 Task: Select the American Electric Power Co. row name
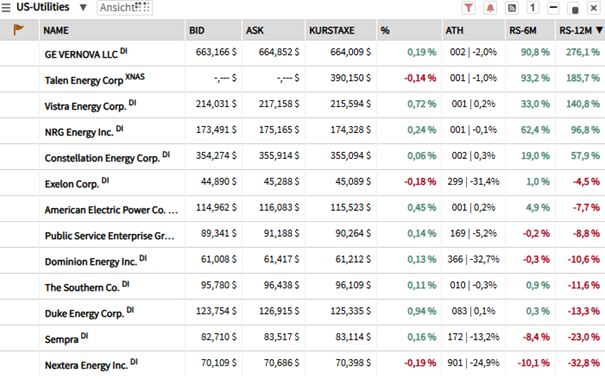[x=111, y=210]
